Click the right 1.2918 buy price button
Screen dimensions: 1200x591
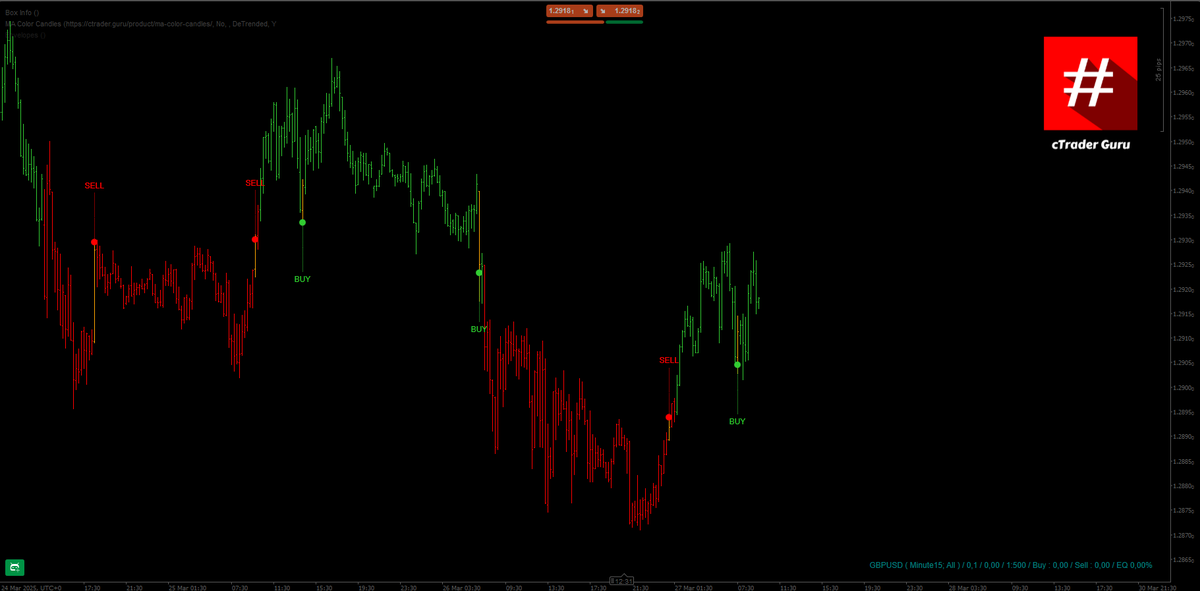[620, 11]
